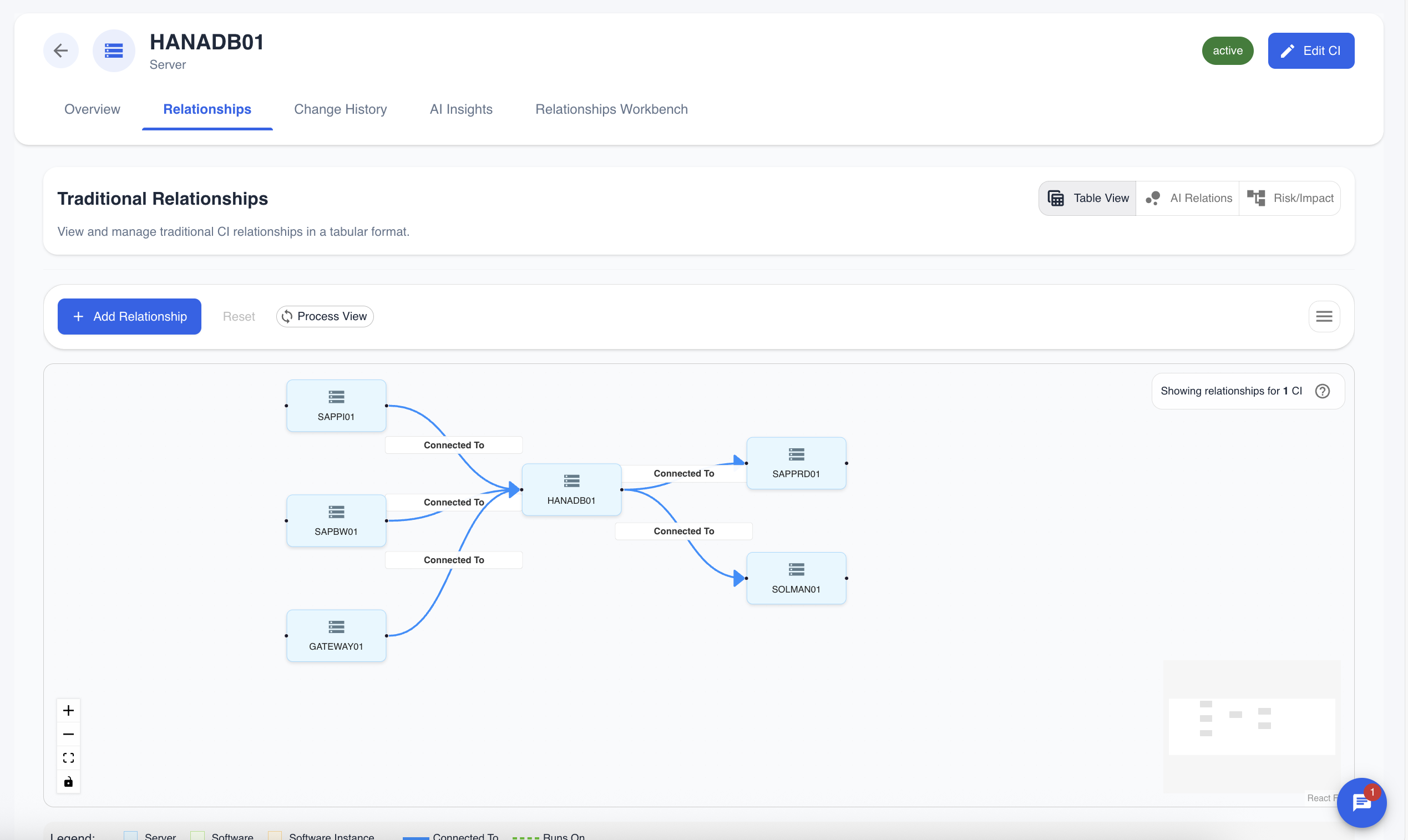The height and width of the screenshot is (840, 1408).
Task: Click the Add Relationship button
Action: point(129,316)
